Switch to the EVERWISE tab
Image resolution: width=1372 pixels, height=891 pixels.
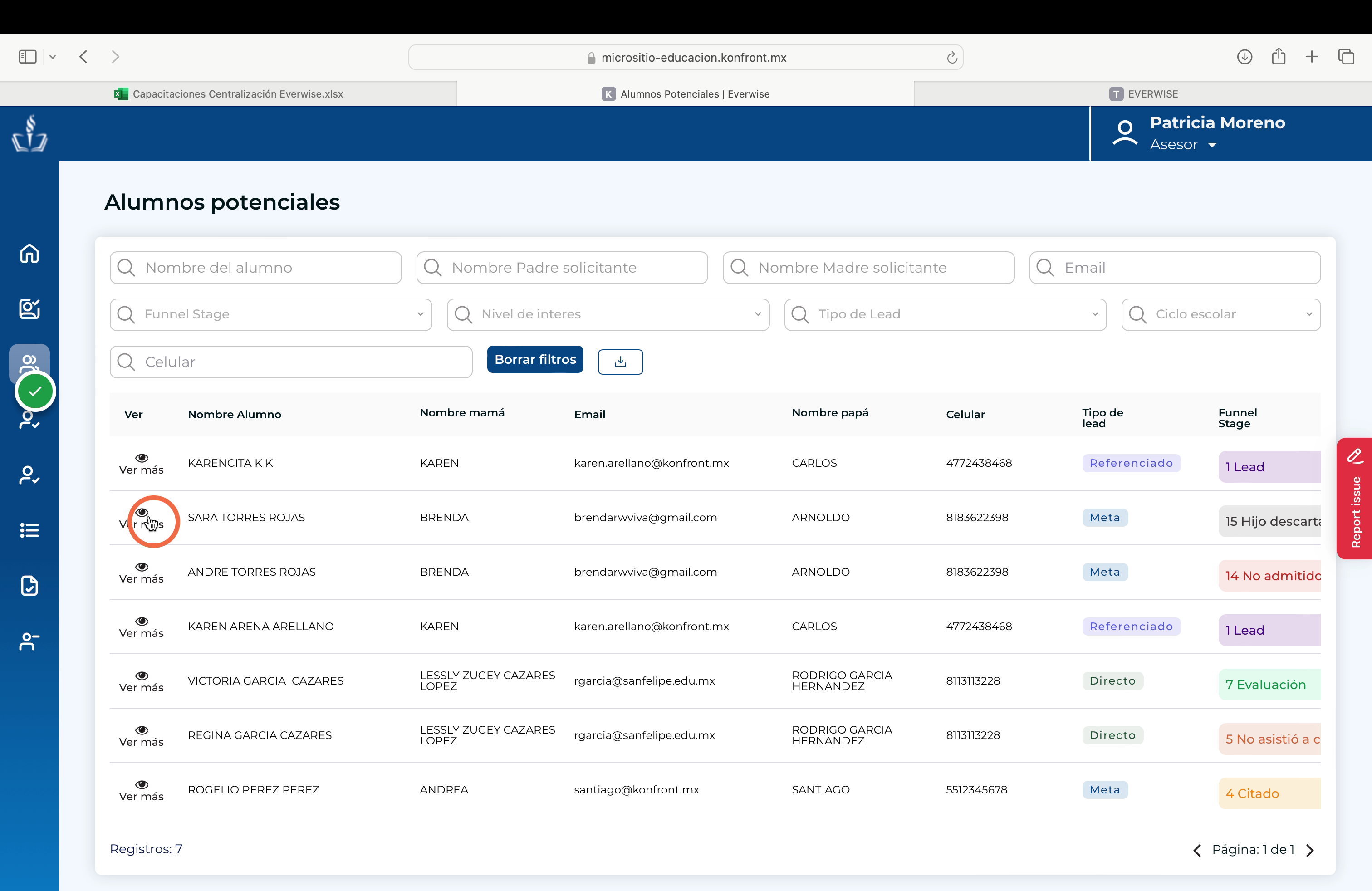click(x=1143, y=94)
